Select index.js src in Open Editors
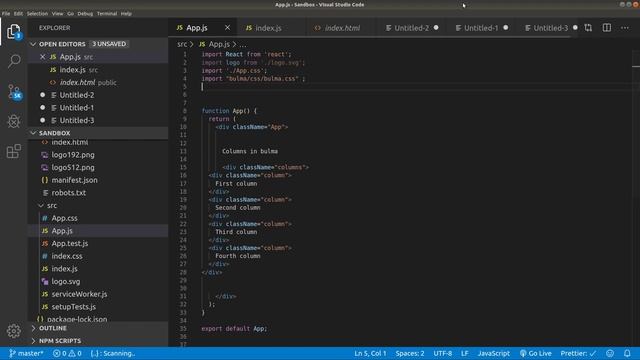Screen dimensions: 640x360 click(98, 69)
